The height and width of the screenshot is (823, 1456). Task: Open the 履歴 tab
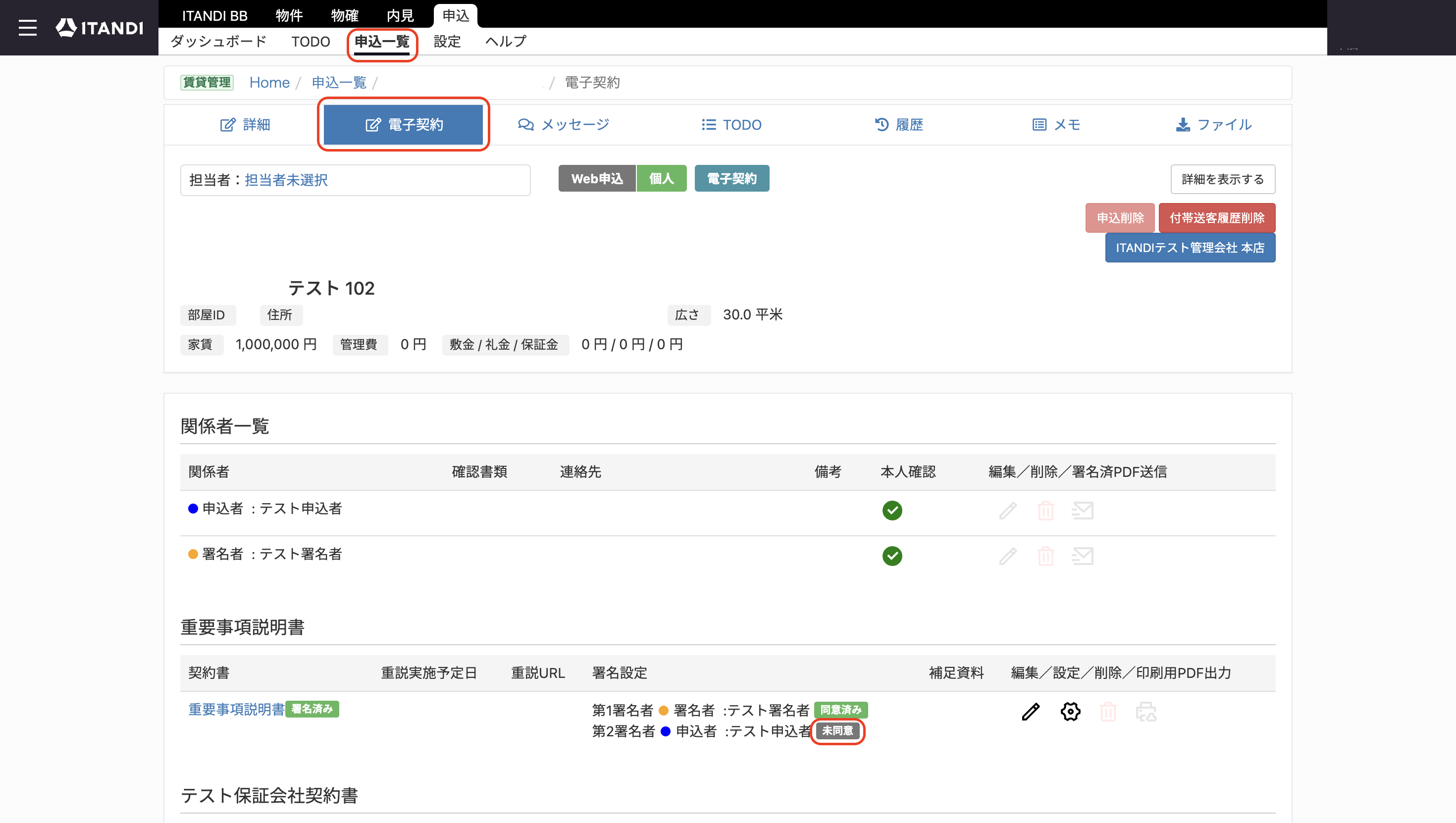point(899,124)
